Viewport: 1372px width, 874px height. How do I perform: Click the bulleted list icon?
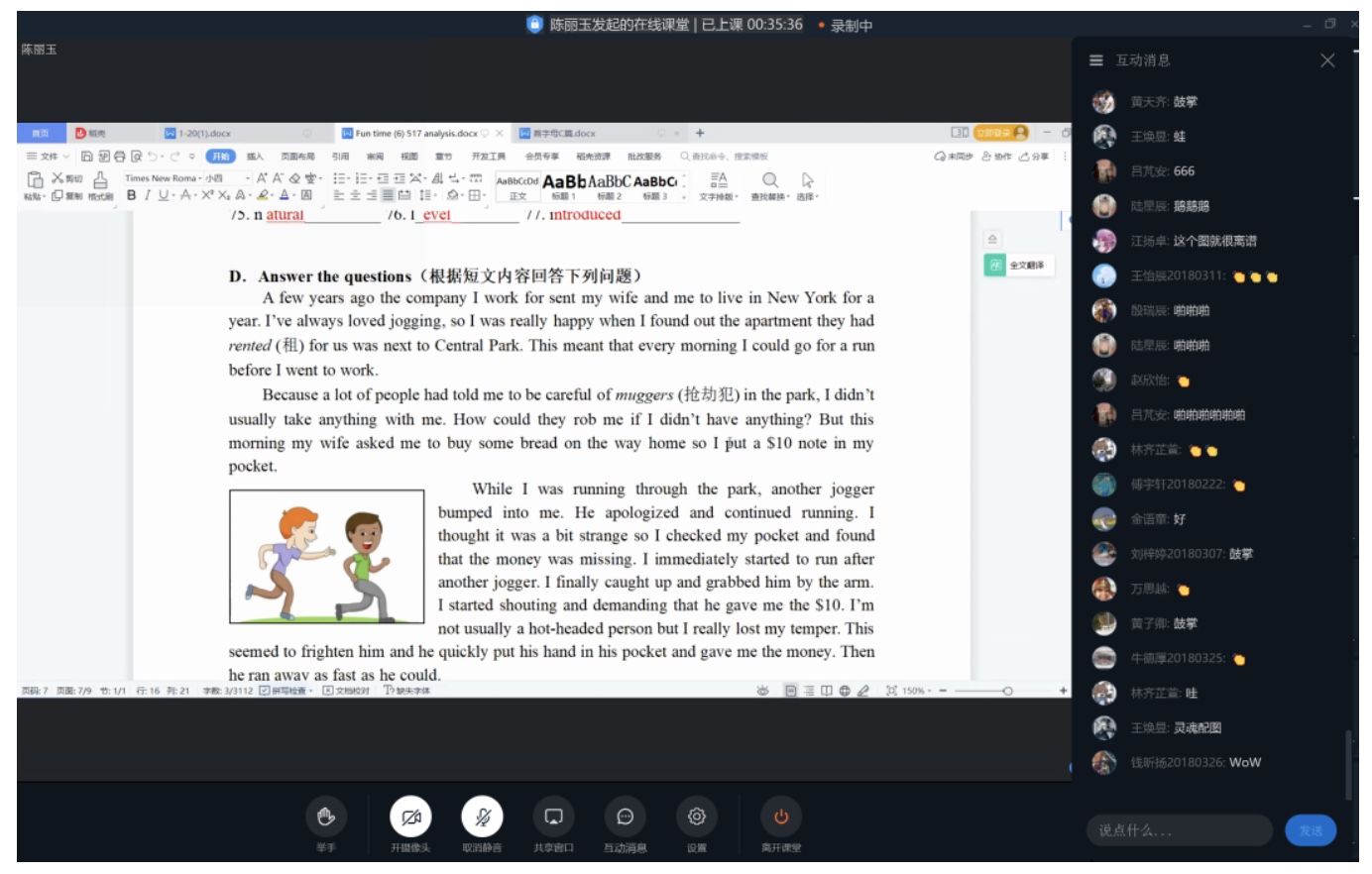coord(339,178)
